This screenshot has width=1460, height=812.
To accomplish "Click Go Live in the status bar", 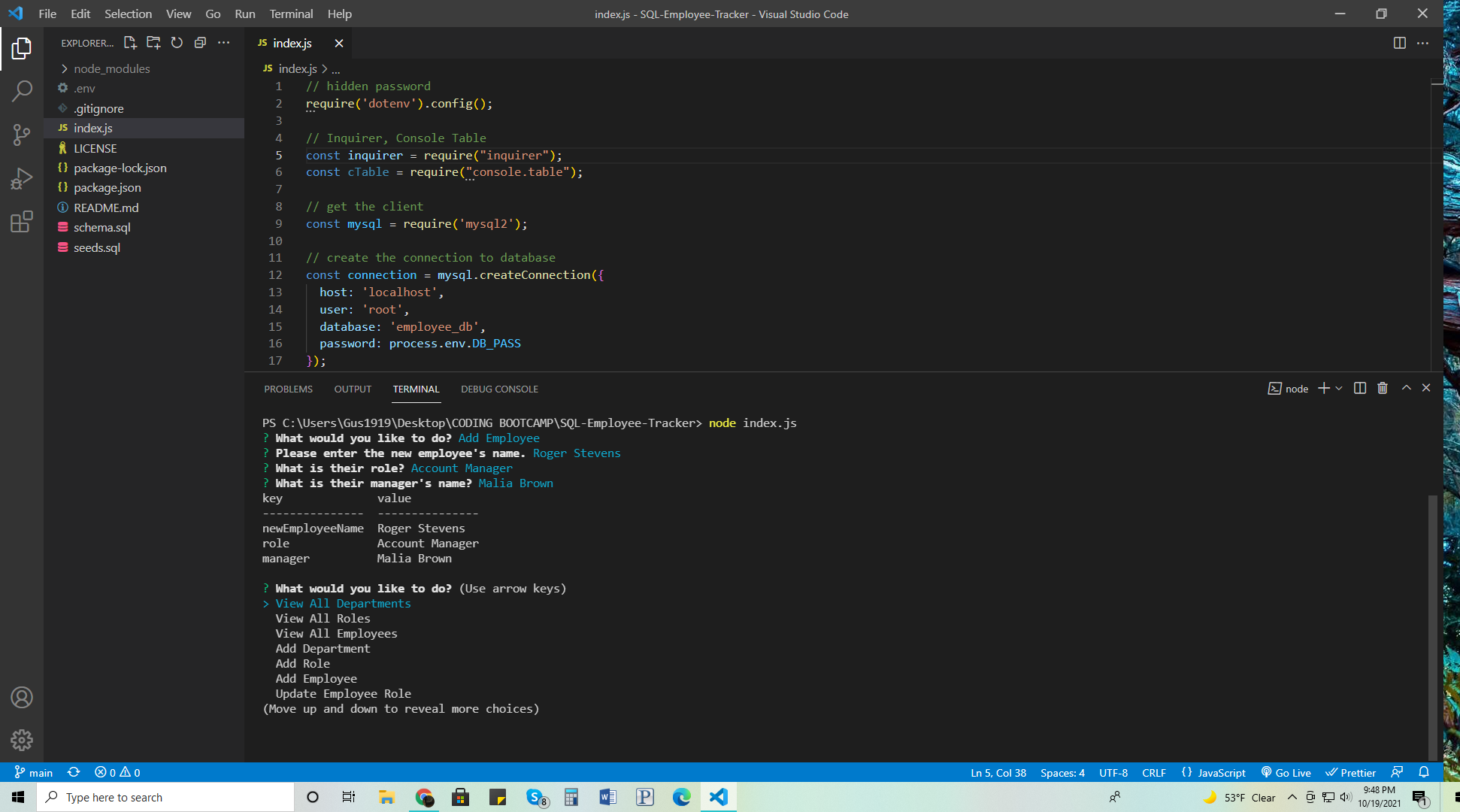I will [x=1286, y=772].
